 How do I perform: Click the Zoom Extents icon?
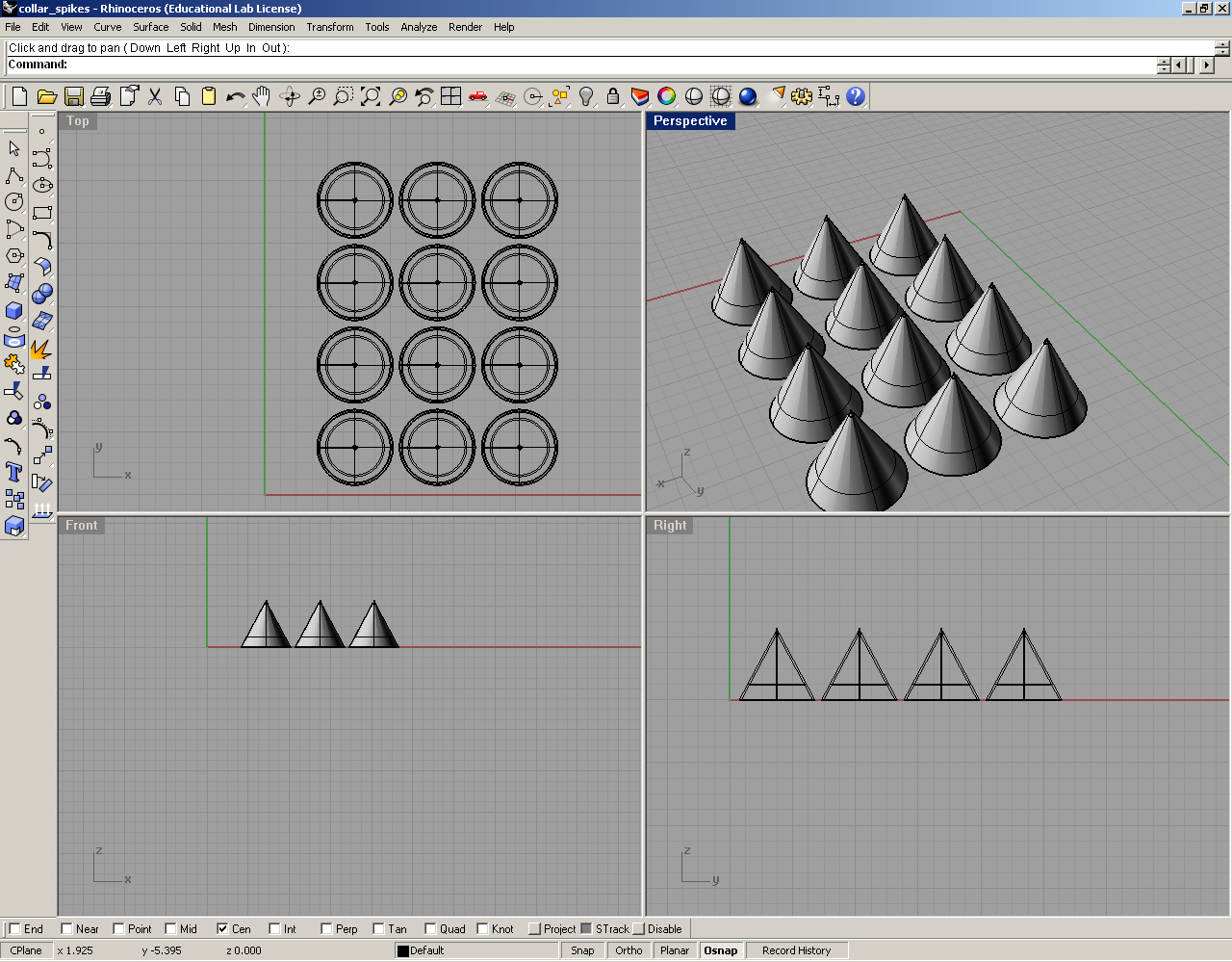(x=371, y=96)
